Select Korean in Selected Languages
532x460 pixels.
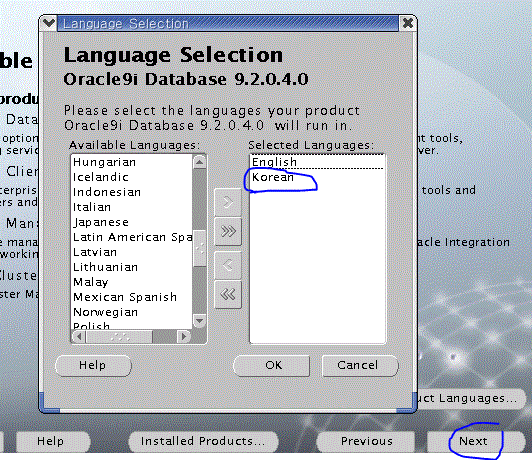[317, 177]
